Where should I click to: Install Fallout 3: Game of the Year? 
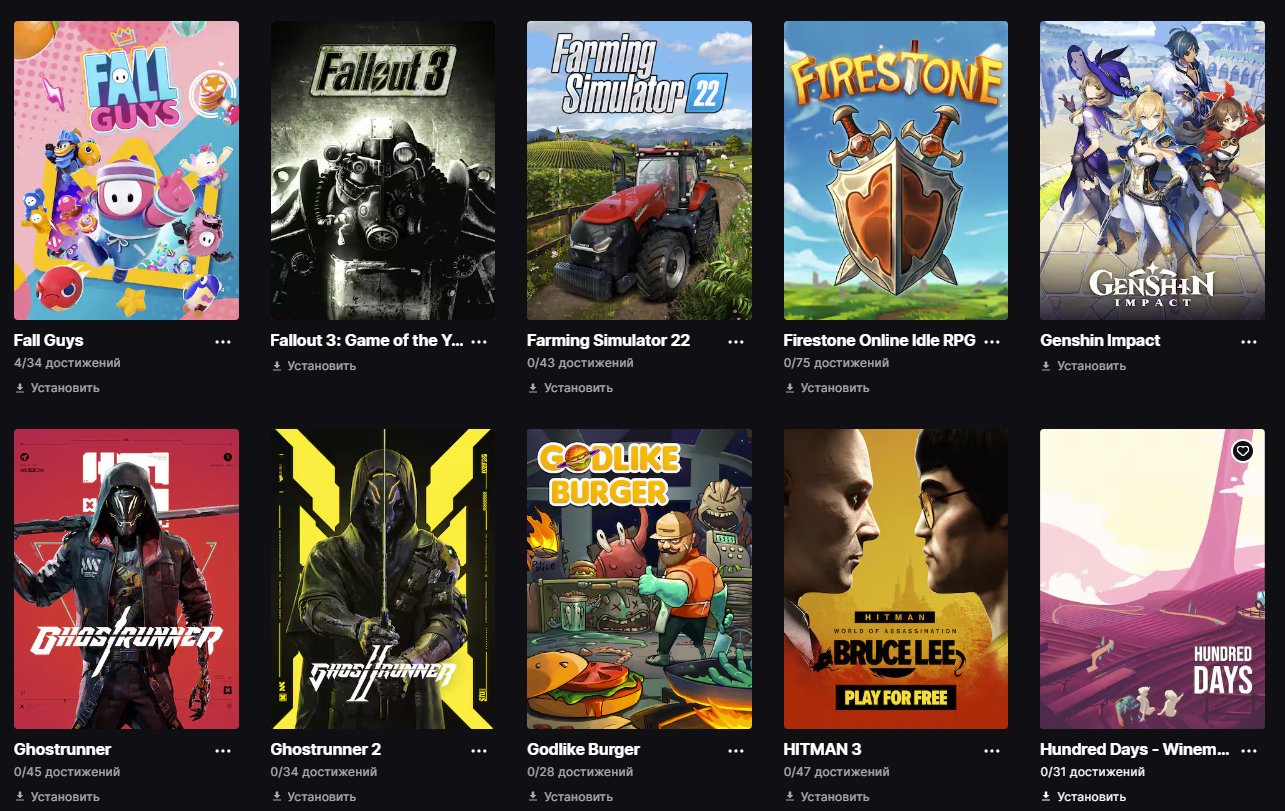click(x=313, y=366)
